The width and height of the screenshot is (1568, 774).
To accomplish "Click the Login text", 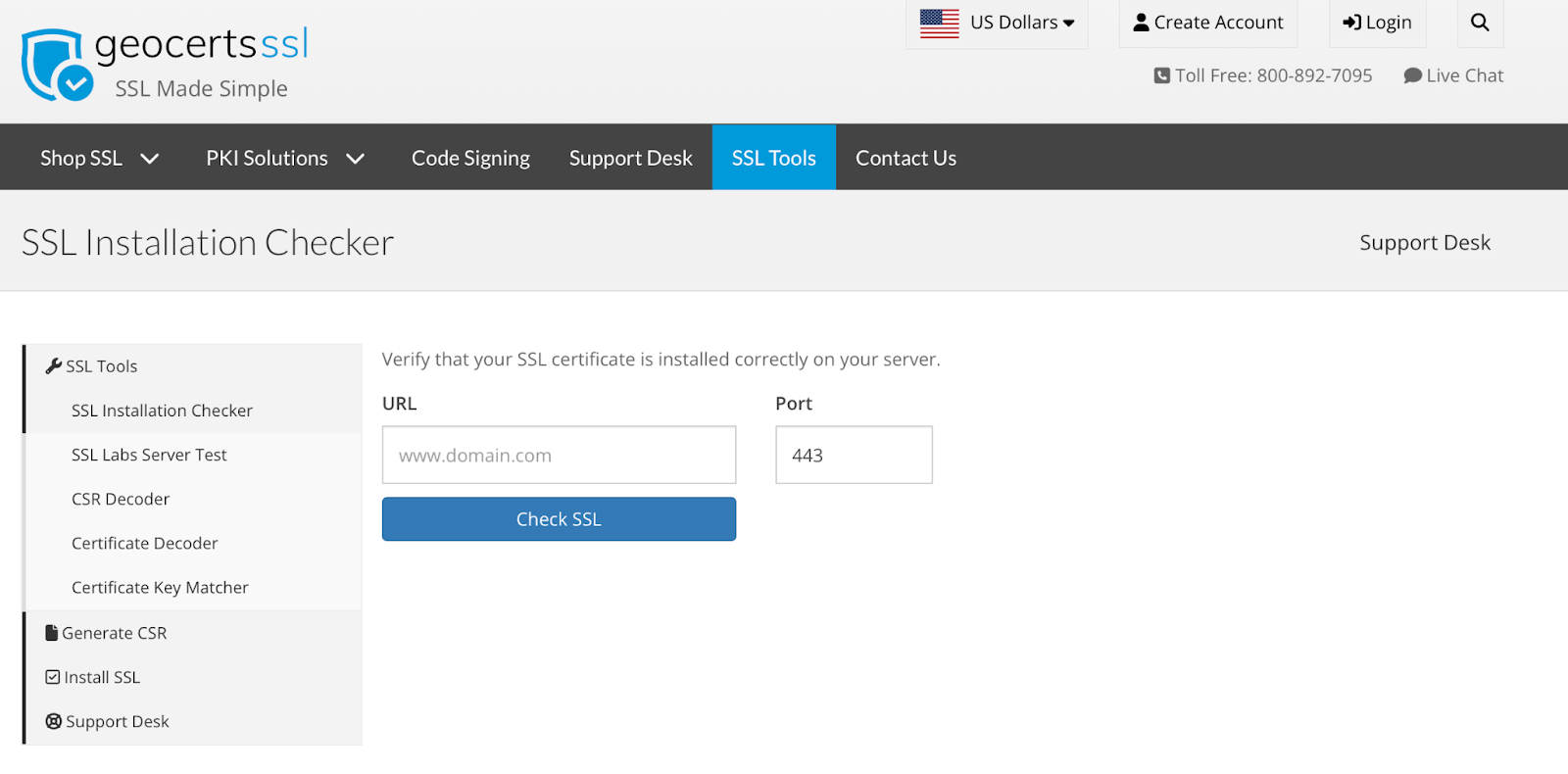I will 1389,23.
